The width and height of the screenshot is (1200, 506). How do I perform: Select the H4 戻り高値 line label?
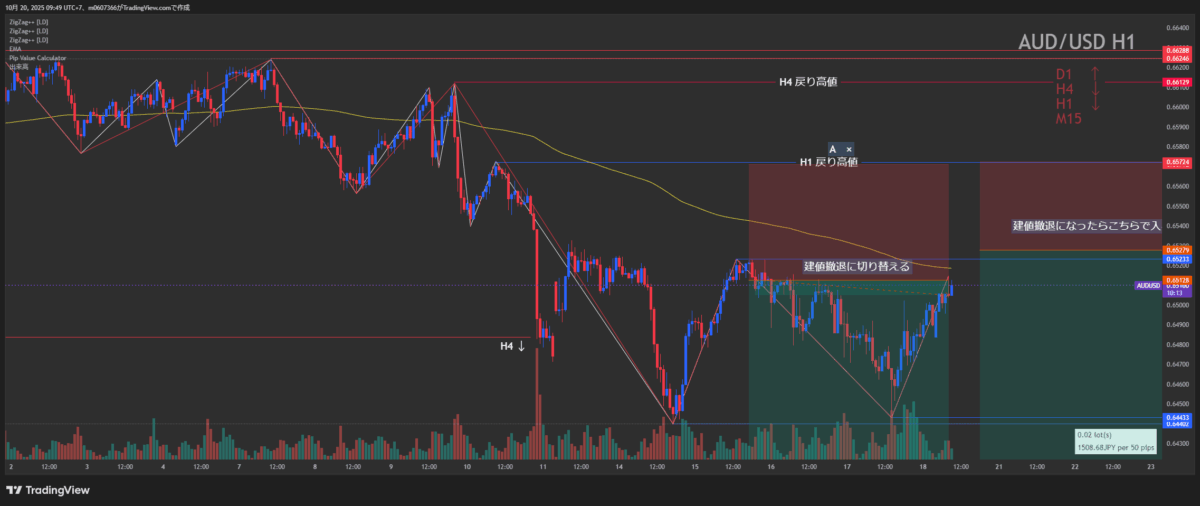tap(807, 82)
